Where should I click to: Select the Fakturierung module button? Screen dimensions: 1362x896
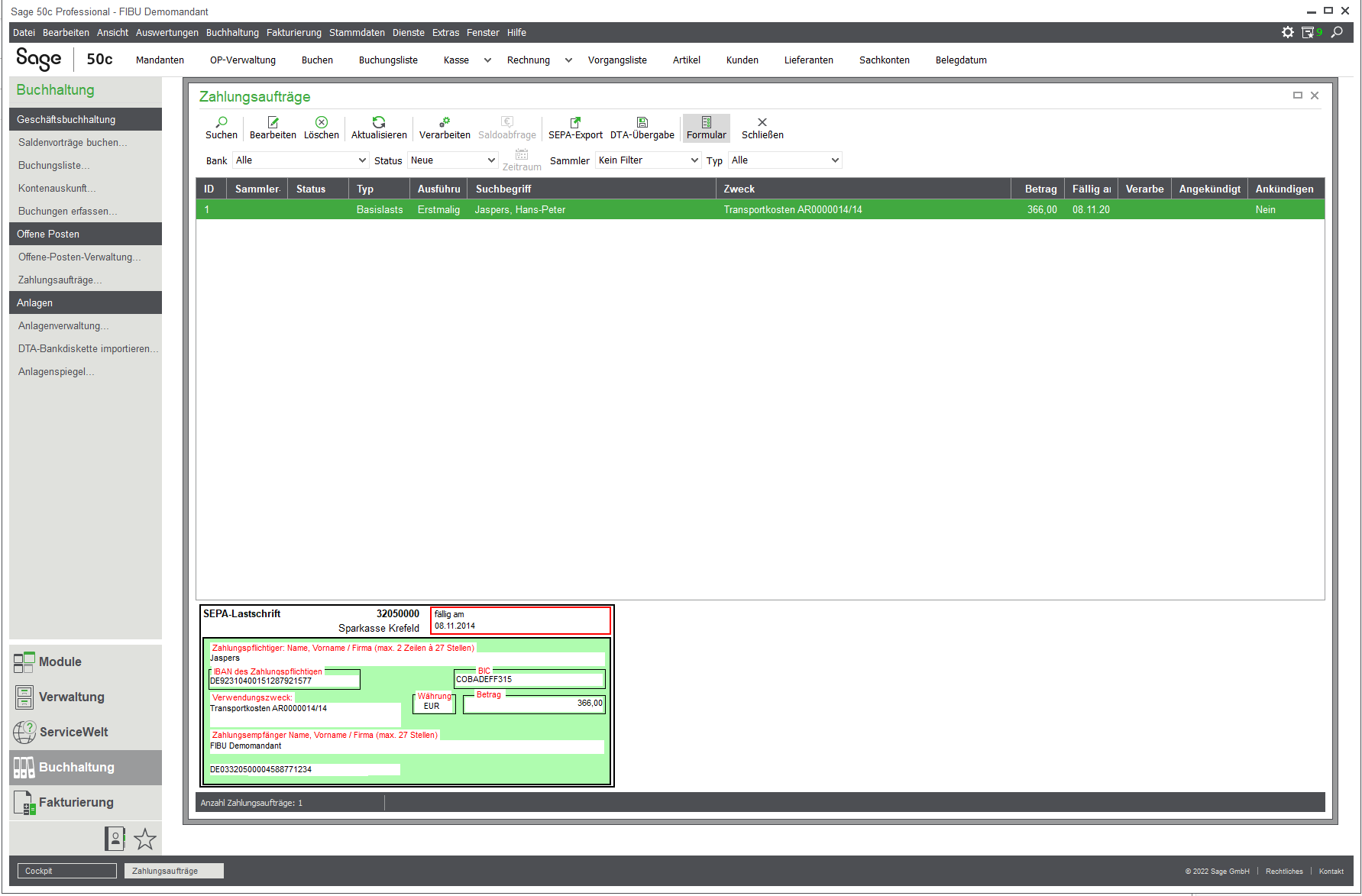pyautogui.click(x=76, y=802)
